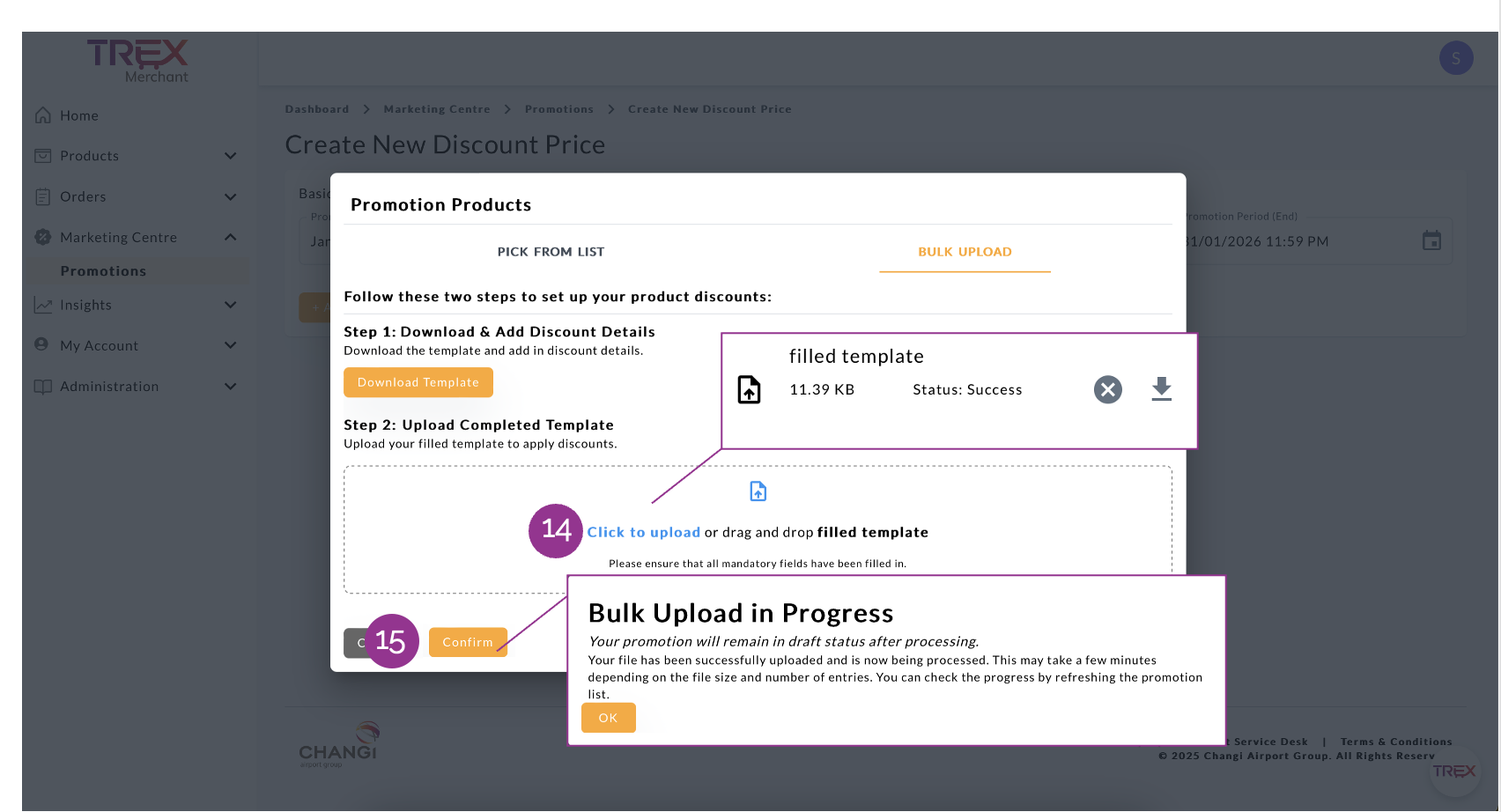
Task: Open Marketing Centre breadcrumb link
Action: [437, 109]
